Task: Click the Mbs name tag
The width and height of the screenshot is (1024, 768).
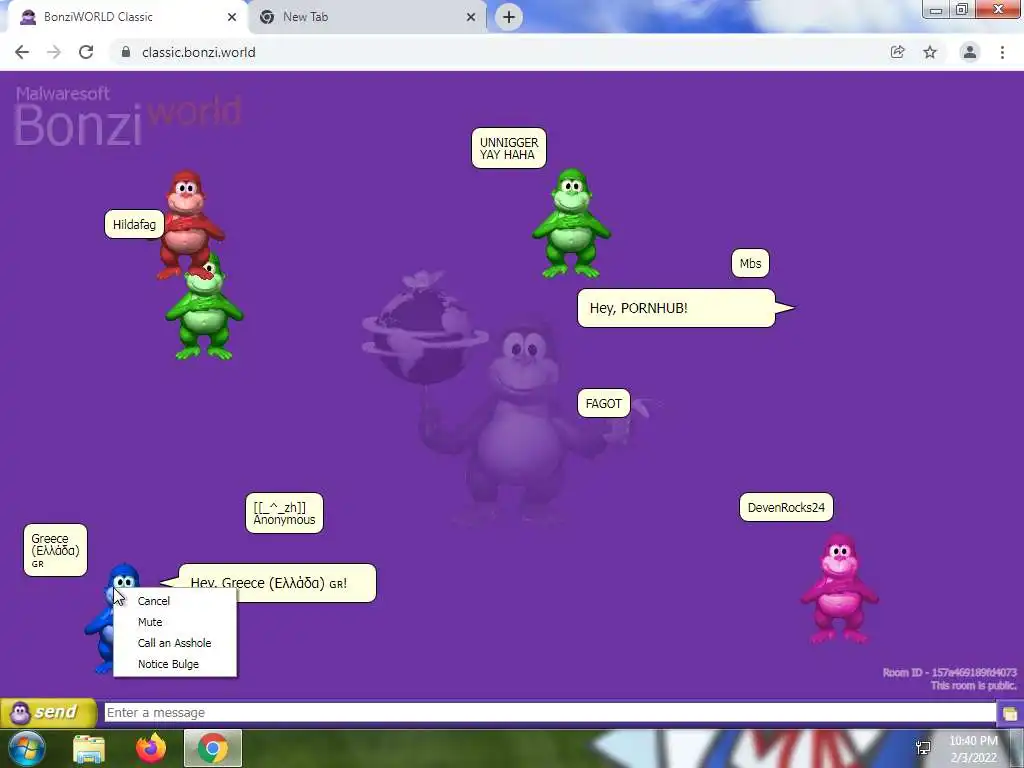Action: pos(750,264)
